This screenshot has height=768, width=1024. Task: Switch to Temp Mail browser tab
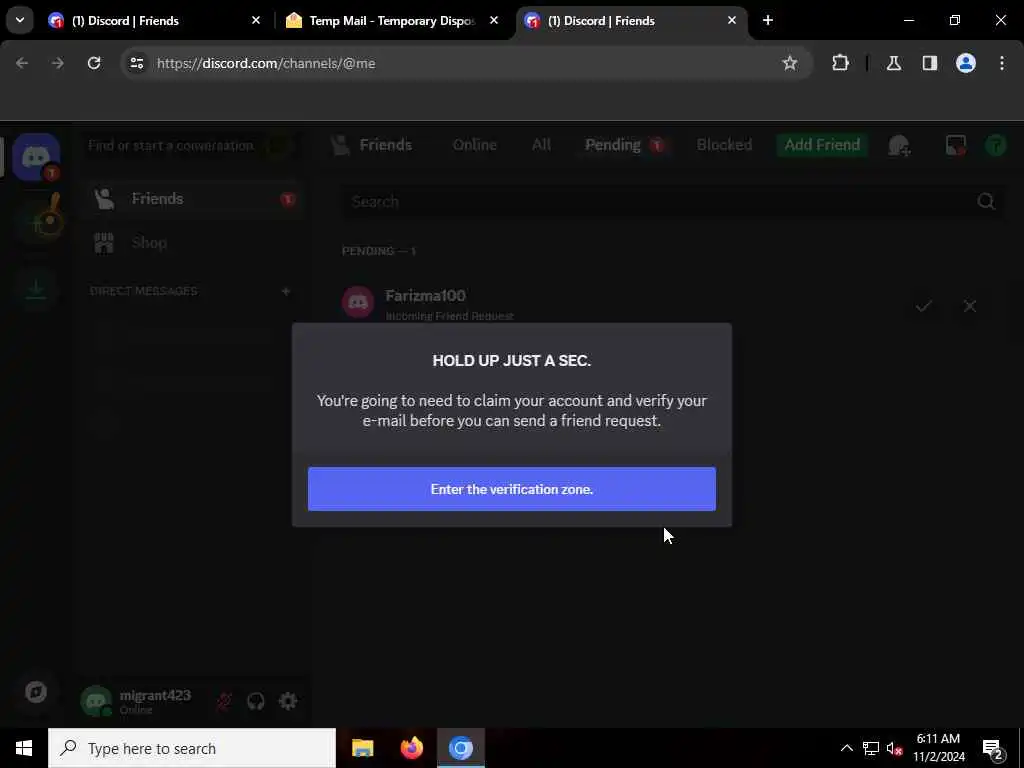click(x=392, y=21)
